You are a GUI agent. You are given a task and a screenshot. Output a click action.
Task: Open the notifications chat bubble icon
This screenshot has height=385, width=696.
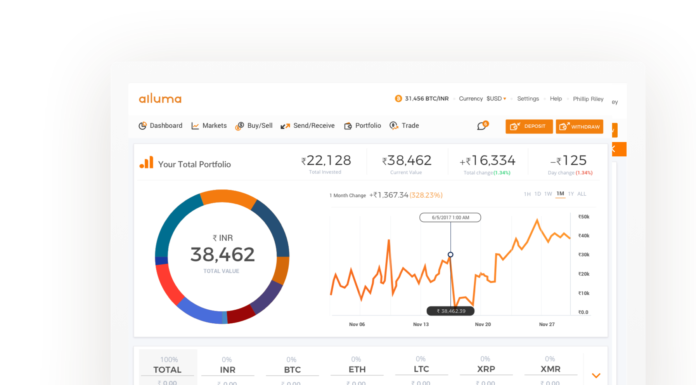(482, 126)
